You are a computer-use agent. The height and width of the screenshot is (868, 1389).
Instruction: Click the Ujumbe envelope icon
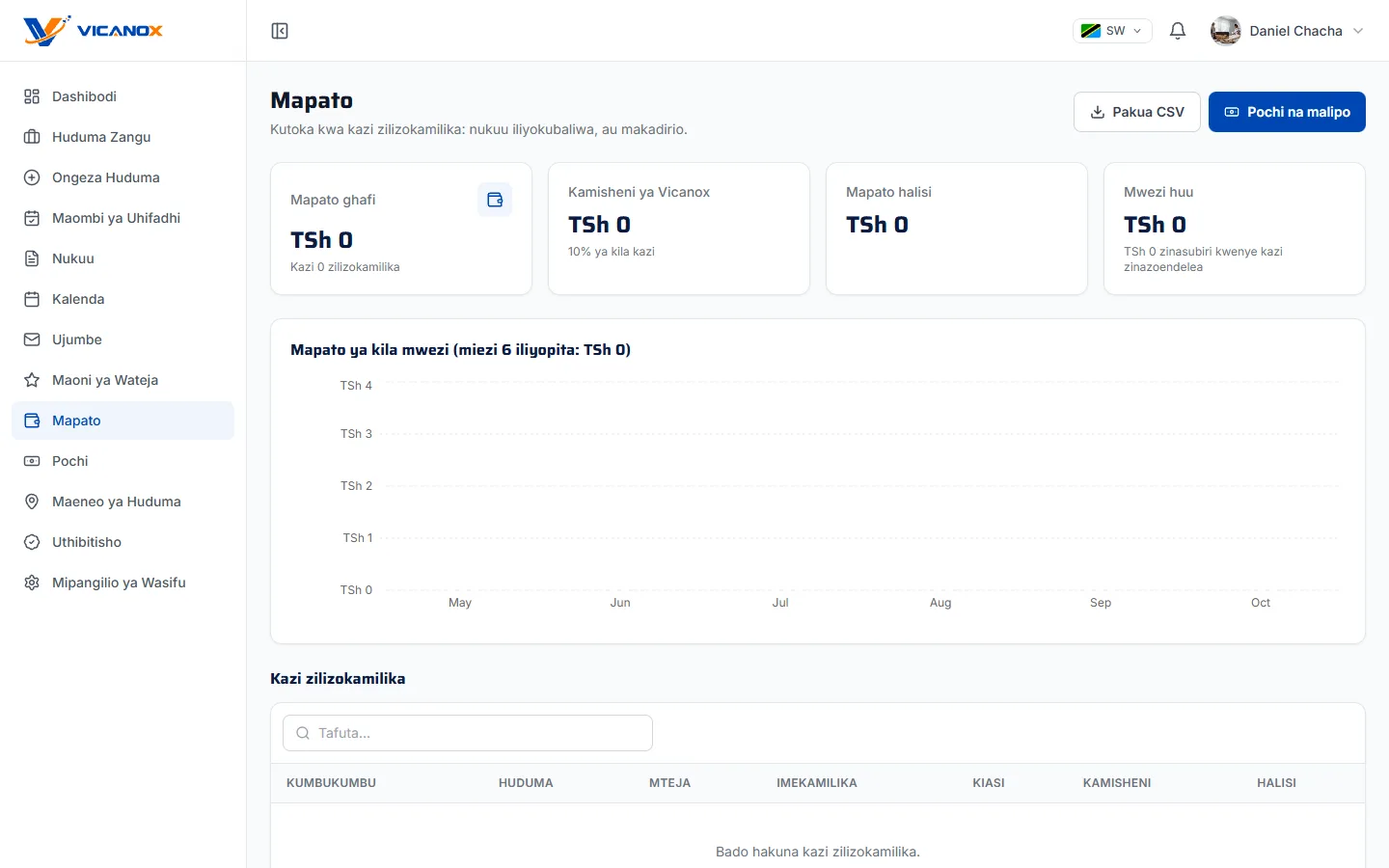(x=32, y=339)
